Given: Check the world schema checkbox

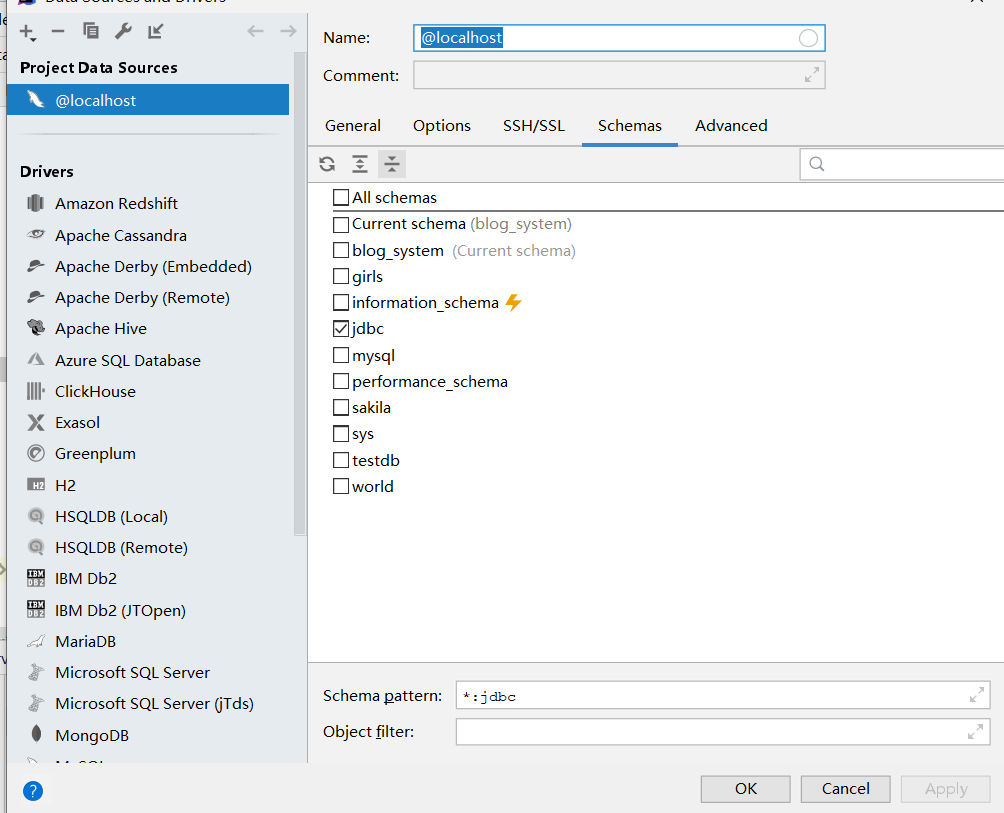Looking at the screenshot, I should 341,487.
